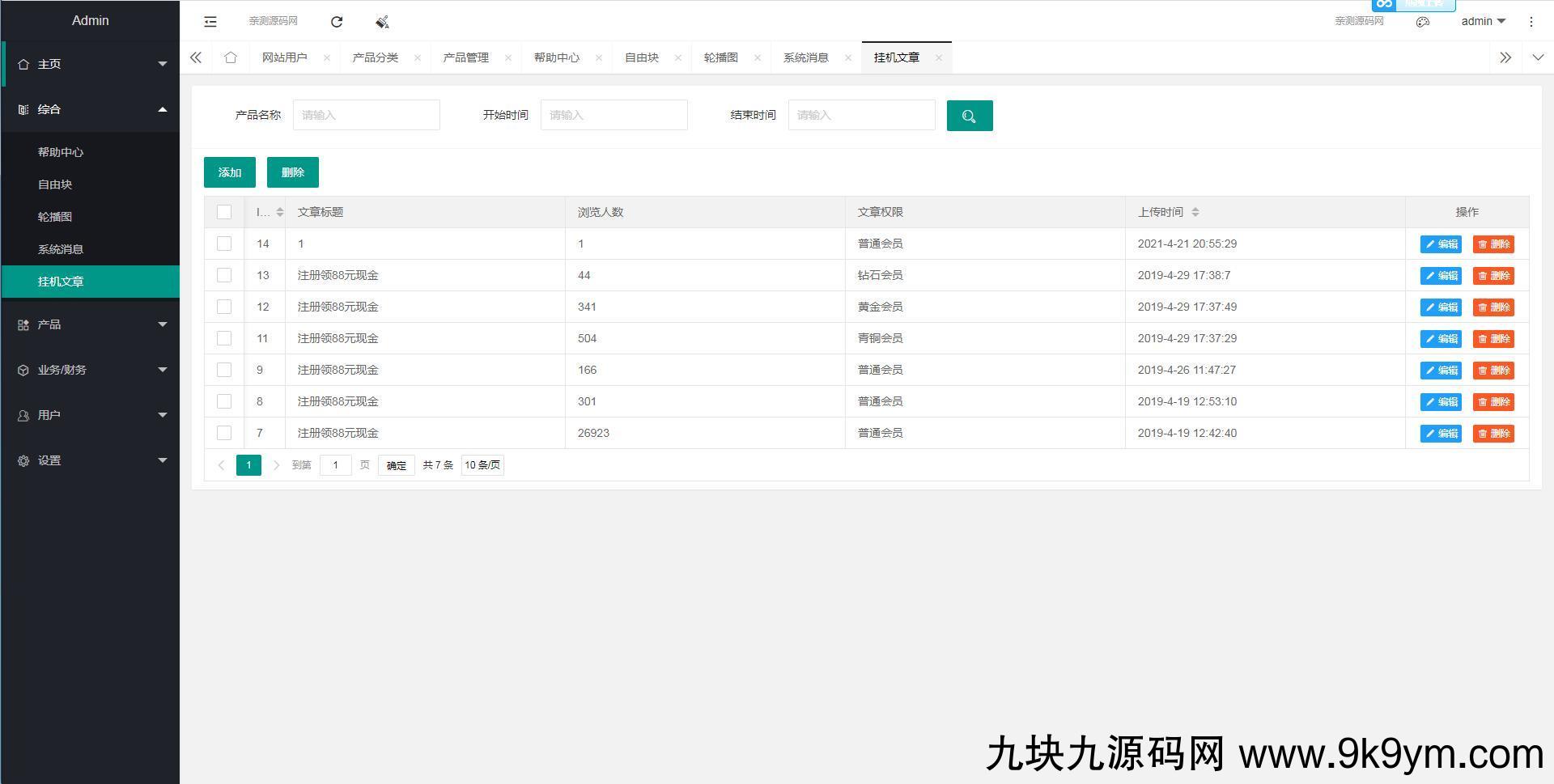Select the clear cache broom icon

point(381,22)
